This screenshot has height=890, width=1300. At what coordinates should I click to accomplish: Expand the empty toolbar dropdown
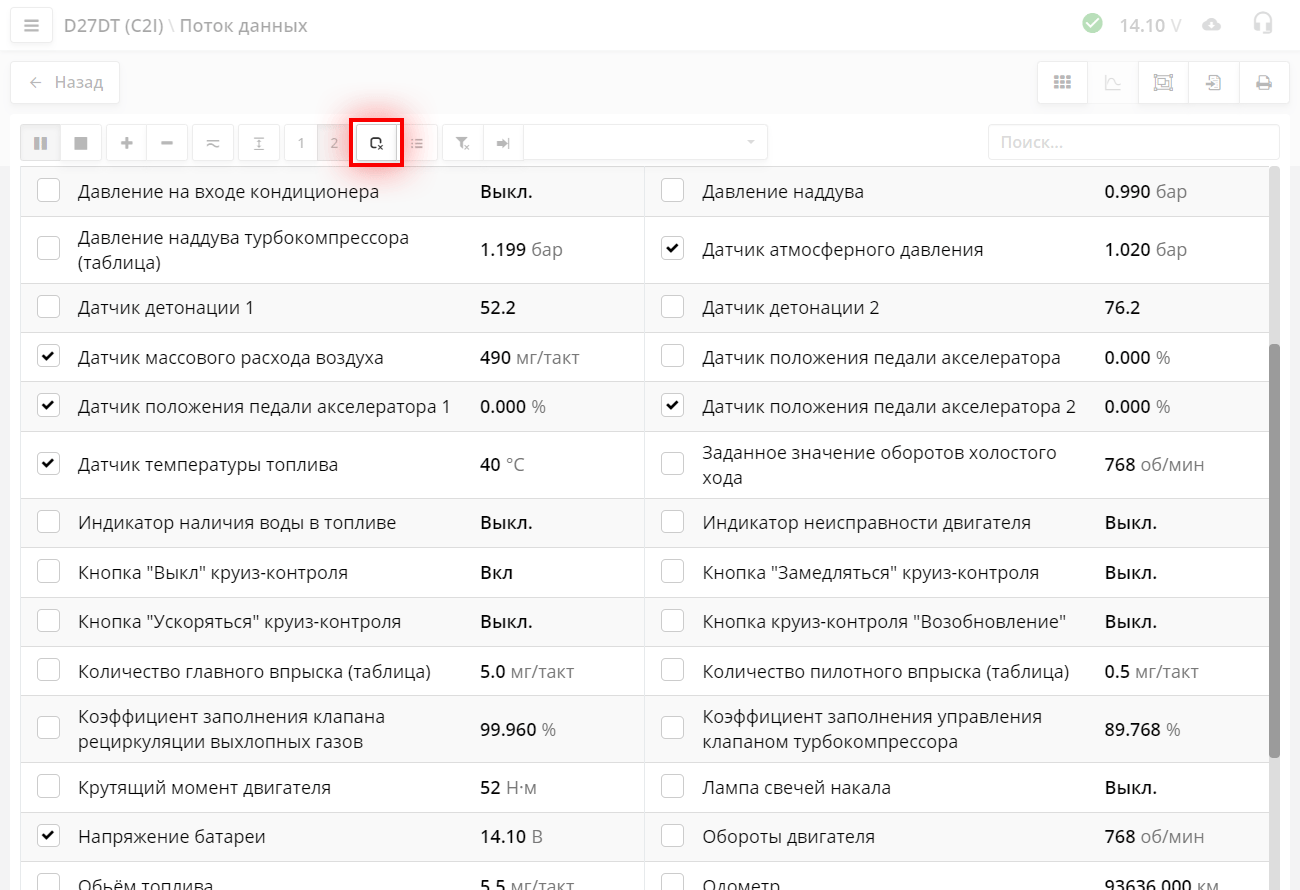[x=645, y=143]
